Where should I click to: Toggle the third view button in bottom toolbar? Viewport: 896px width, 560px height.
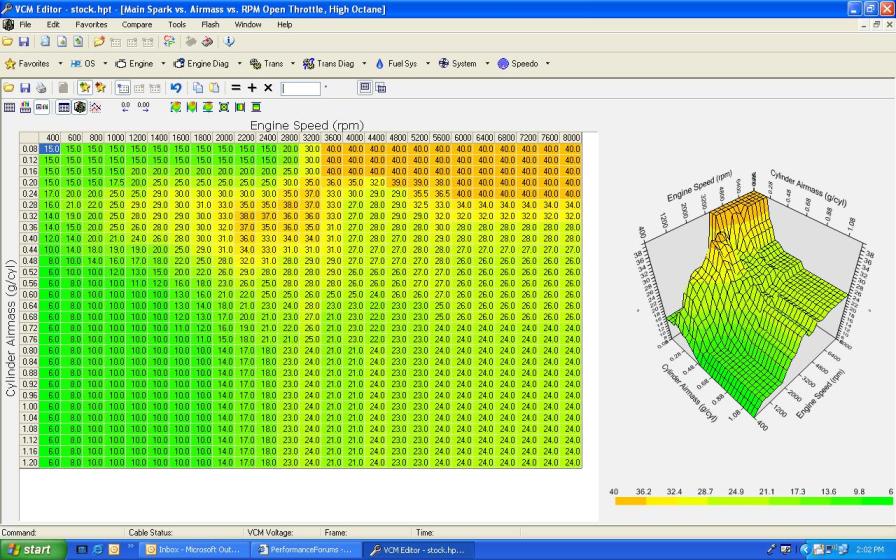42,107
